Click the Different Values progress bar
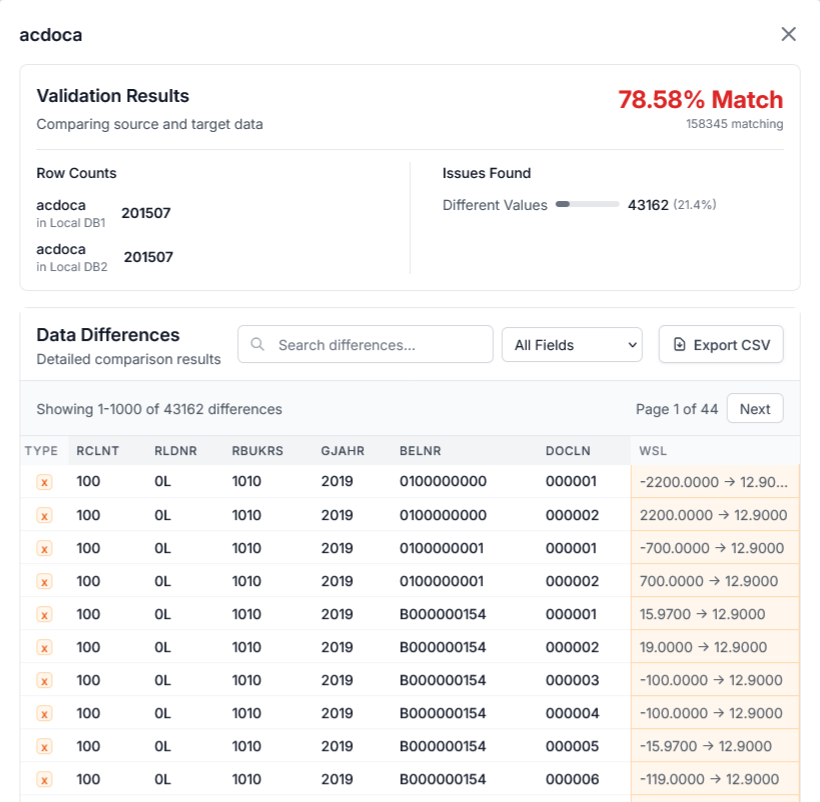Screen dimensions: 820x802 [x=587, y=205]
